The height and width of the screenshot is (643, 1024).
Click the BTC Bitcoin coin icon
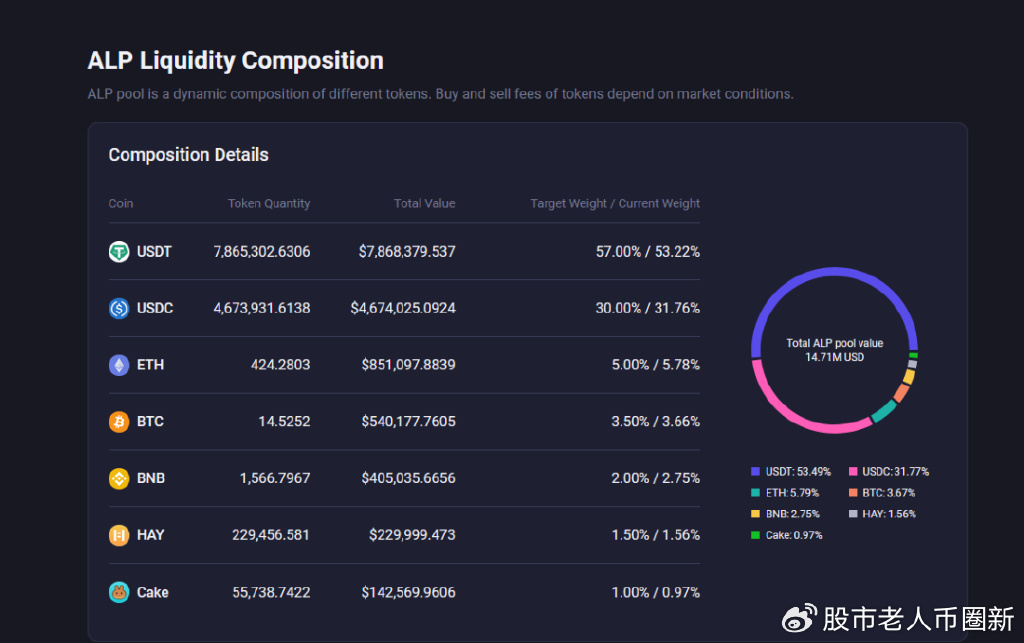(x=119, y=422)
